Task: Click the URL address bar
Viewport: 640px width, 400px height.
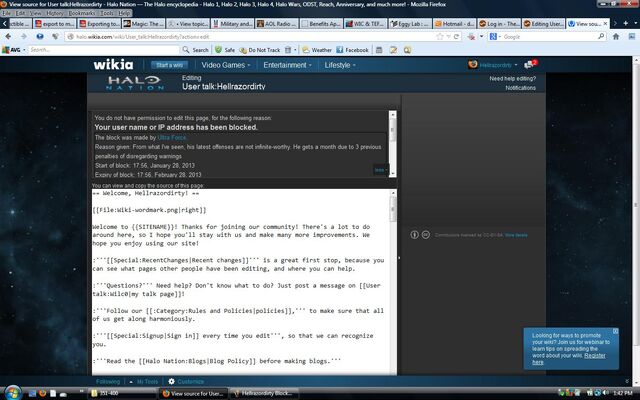Action: [x=251, y=37]
